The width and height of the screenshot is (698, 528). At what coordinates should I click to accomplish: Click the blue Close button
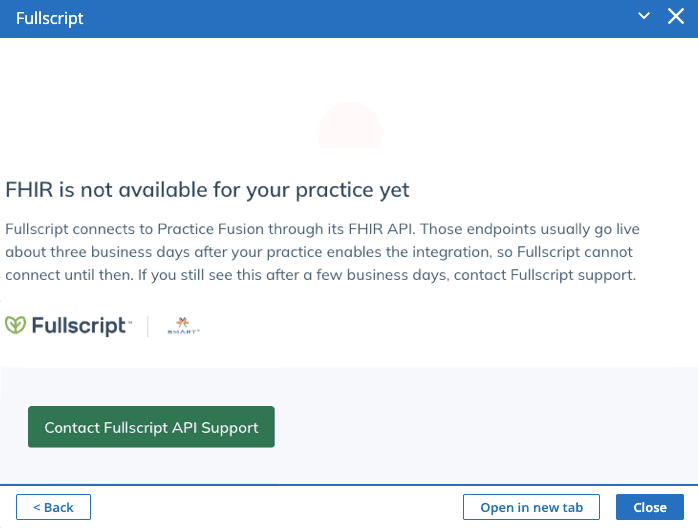coord(649,507)
